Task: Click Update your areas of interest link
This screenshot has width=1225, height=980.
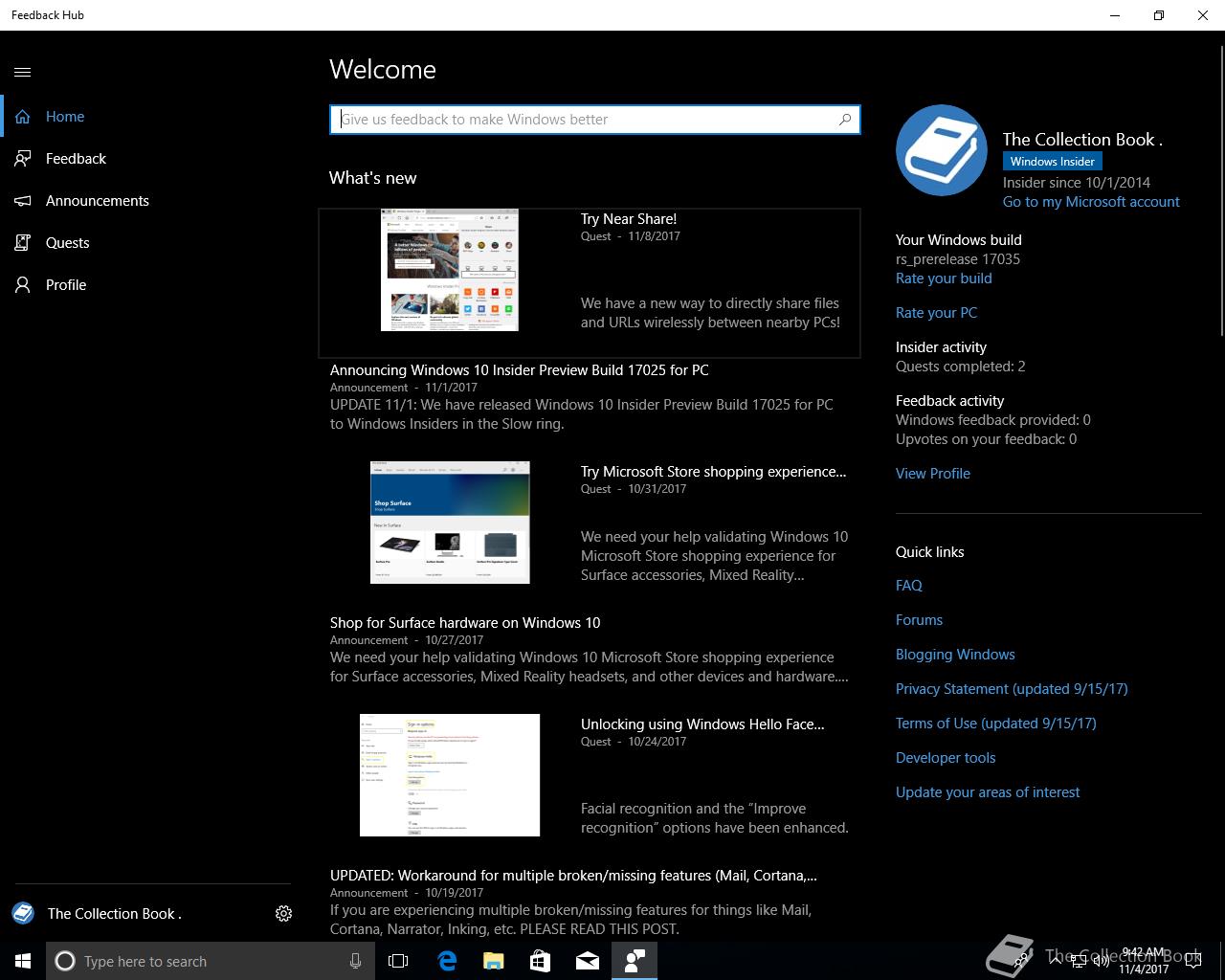Action: tap(988, 792)
